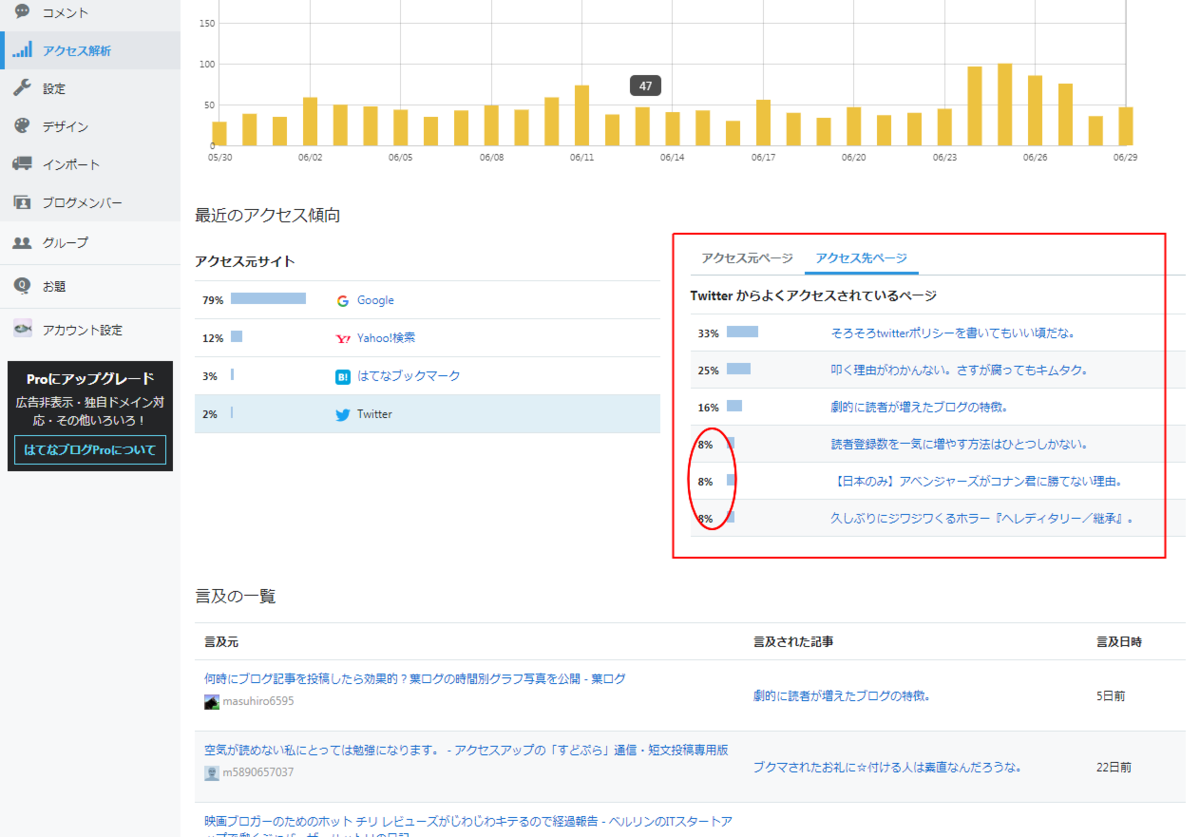The height and width of the screenshot is (837, 1200).
Task: Click the chart bar under the 47 tooltip
Action: click(x=642, y=127)
